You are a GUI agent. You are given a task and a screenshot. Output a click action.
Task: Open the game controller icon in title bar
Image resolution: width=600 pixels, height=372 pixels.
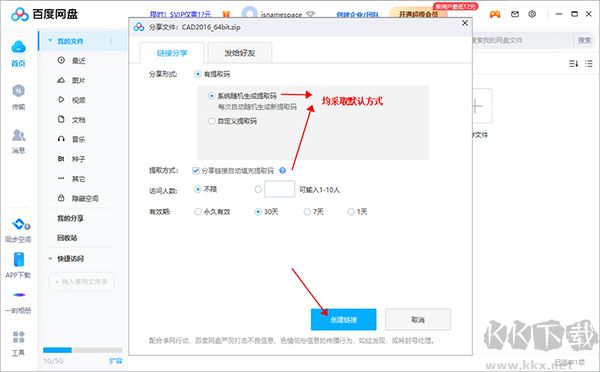coord(495,14)
